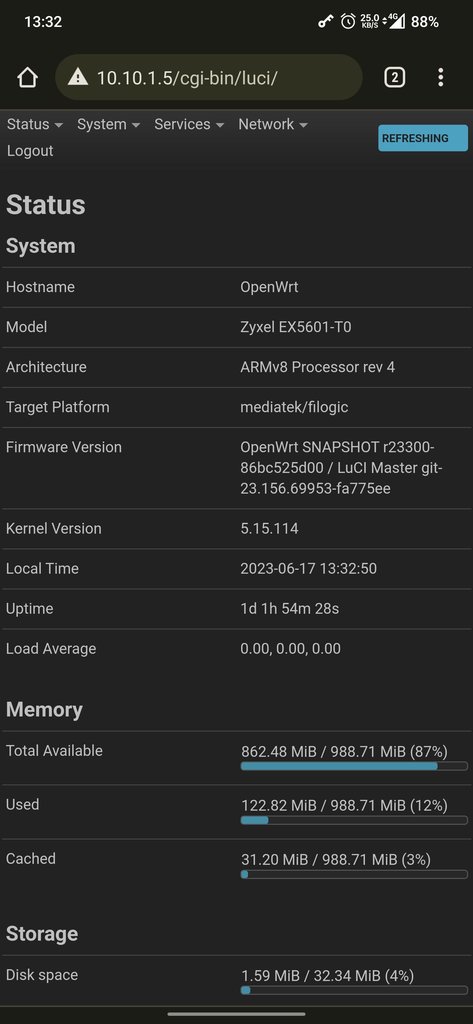This screenshot has width=473, height=1024.
Task: Click the Logout link
Action: click(30, 151)
